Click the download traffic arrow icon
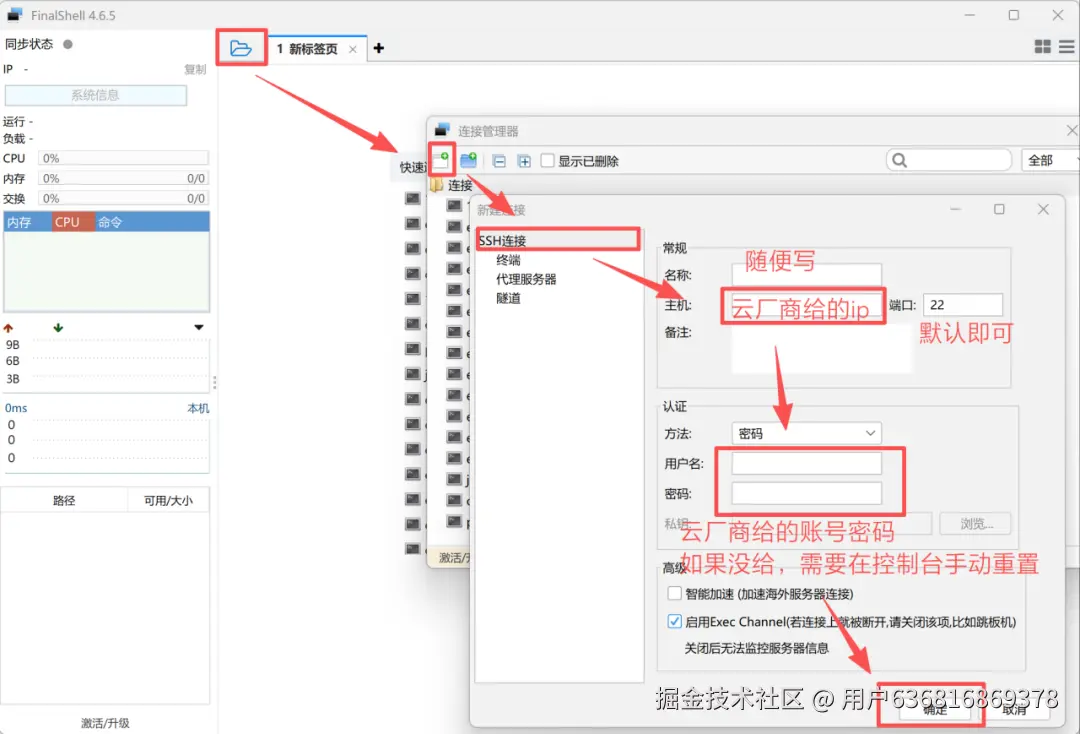This screenshot has width=1080, height=734. [x=58, y=328]
